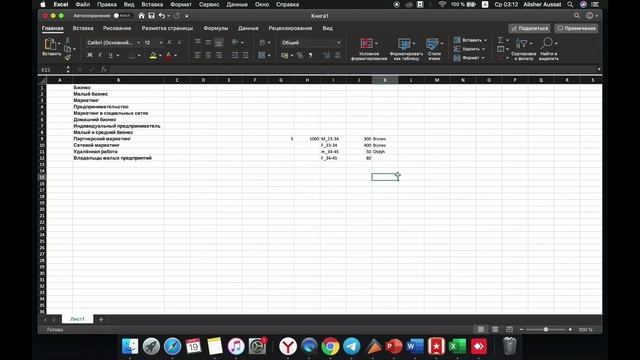
Task: Expand the Вставить cells dropdown
Action: coord(485,40)
